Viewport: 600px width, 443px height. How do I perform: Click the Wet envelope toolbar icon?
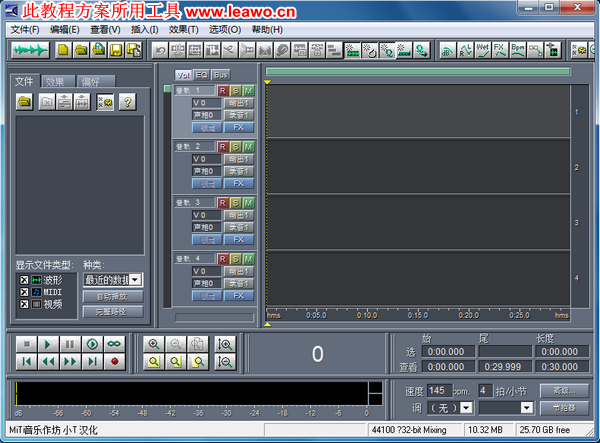(x=483, y=50)
